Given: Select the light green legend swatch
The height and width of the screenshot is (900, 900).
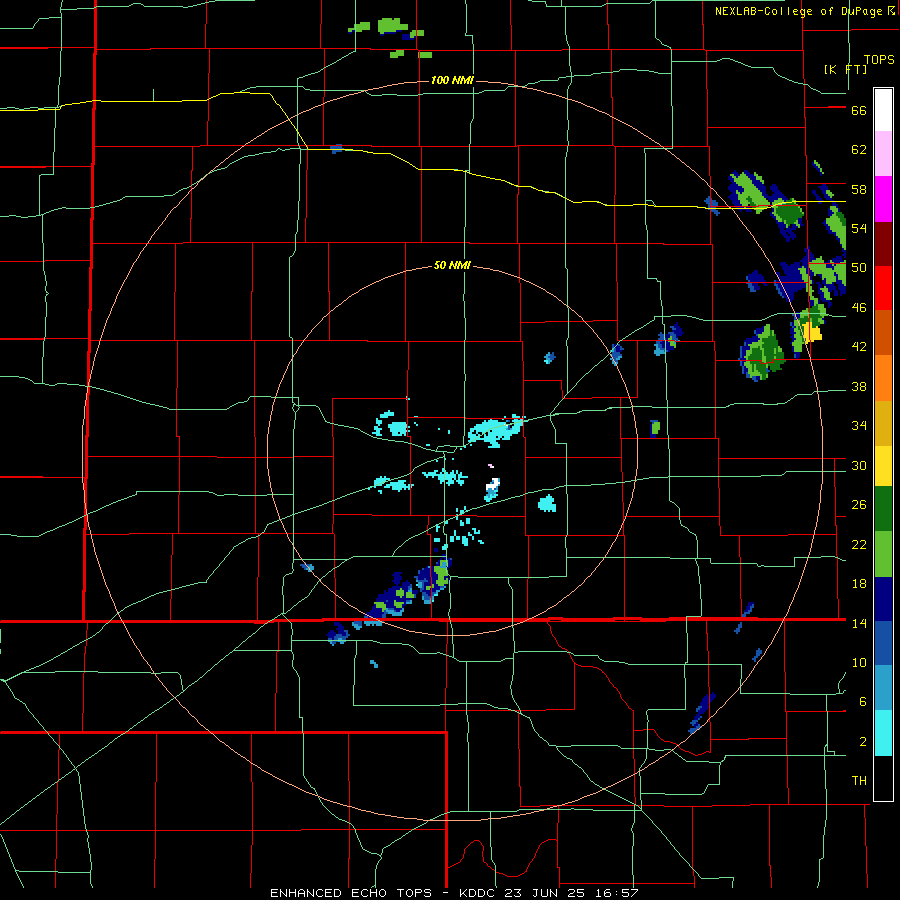Looking at the screenshot, I should pos(883,554).
